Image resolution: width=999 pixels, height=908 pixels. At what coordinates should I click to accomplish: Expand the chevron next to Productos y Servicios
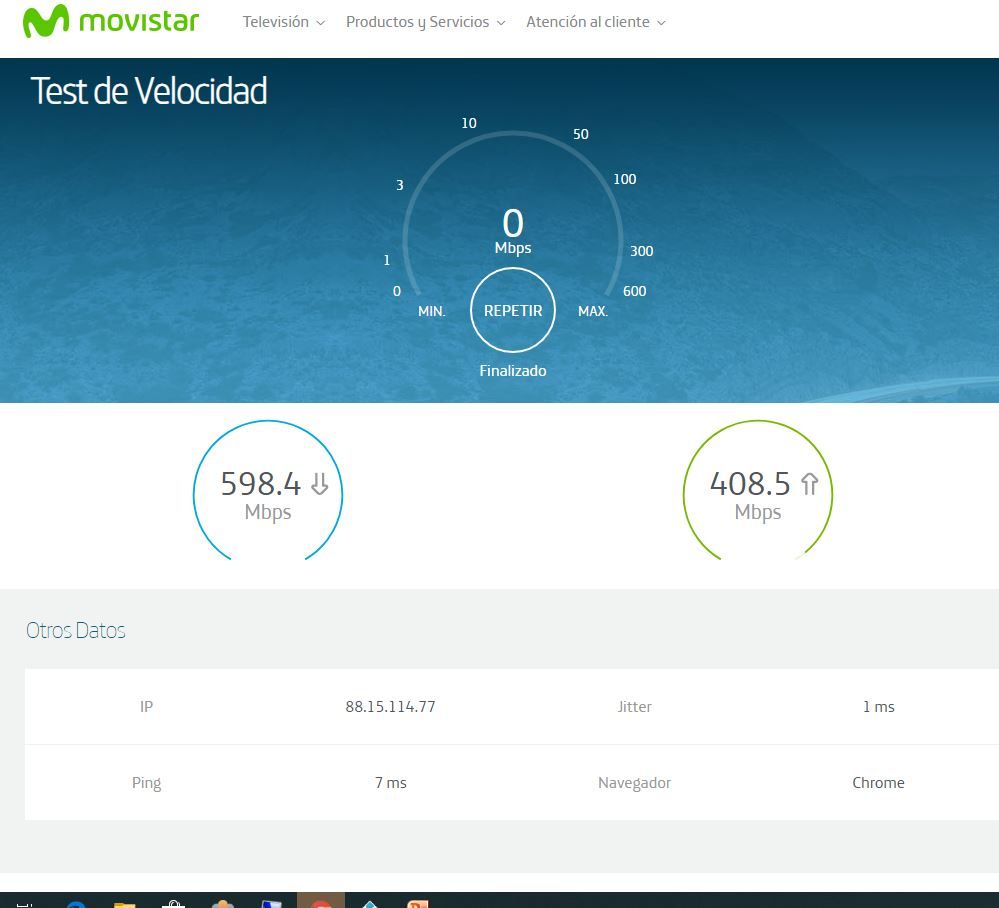pyautogui.click(x=501, y=23)
